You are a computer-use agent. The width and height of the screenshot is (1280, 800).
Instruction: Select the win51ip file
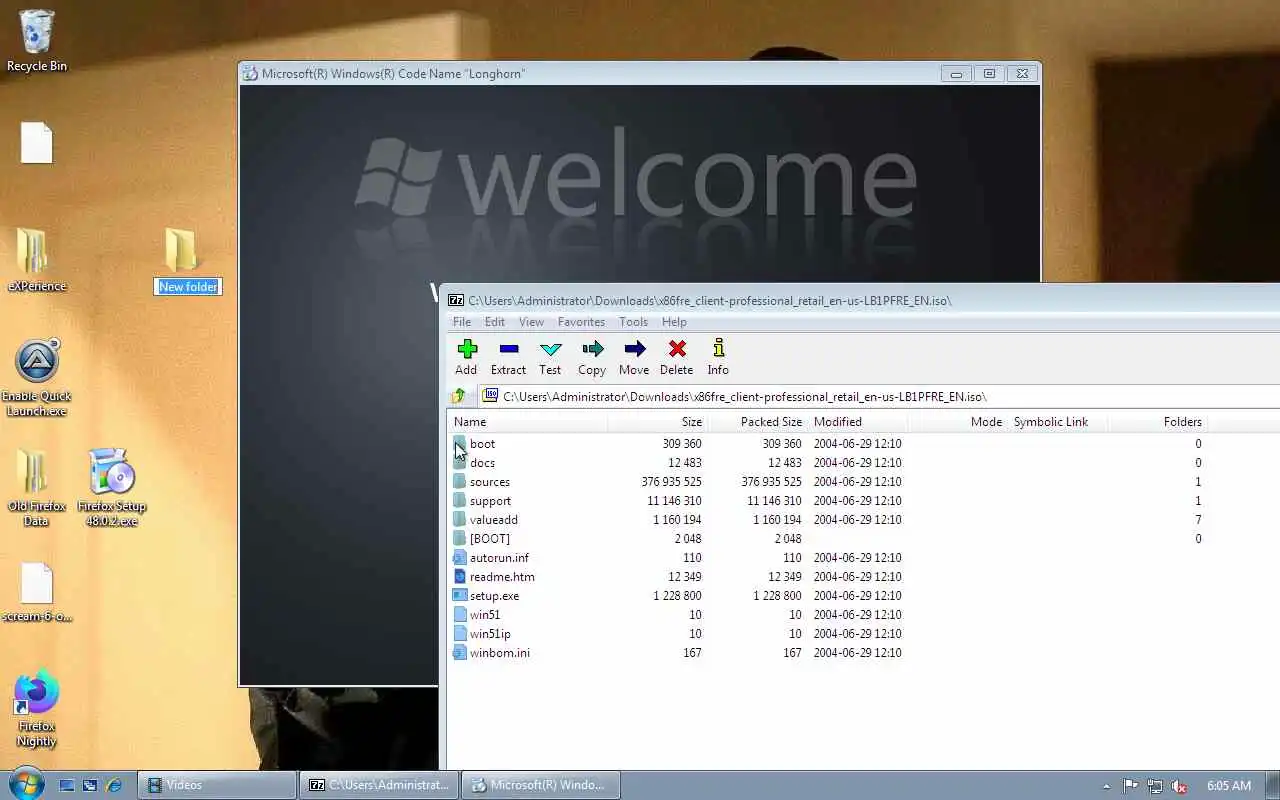pos(490,634)
